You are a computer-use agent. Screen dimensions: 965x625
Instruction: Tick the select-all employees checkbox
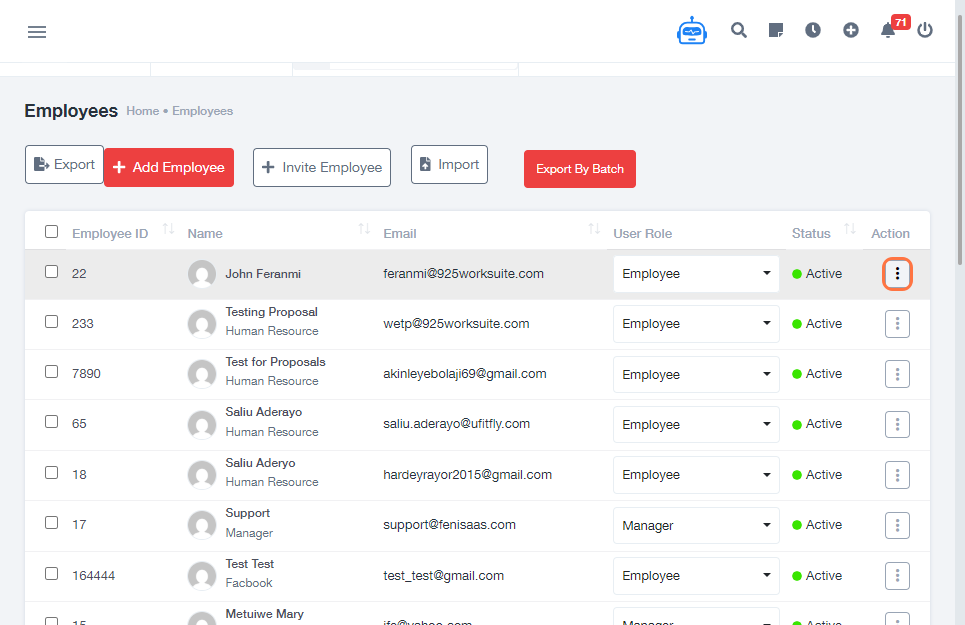(x=52, y=232)
